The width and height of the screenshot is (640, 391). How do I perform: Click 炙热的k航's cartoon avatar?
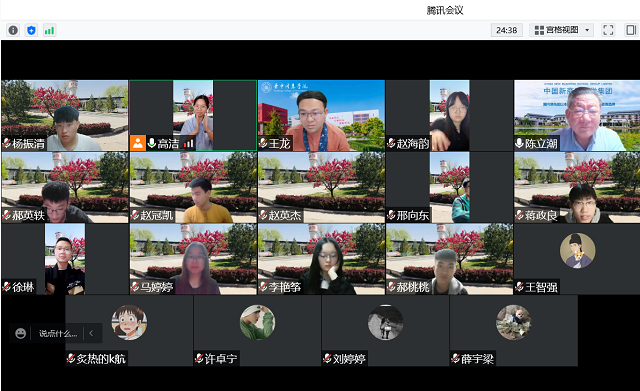129,322
